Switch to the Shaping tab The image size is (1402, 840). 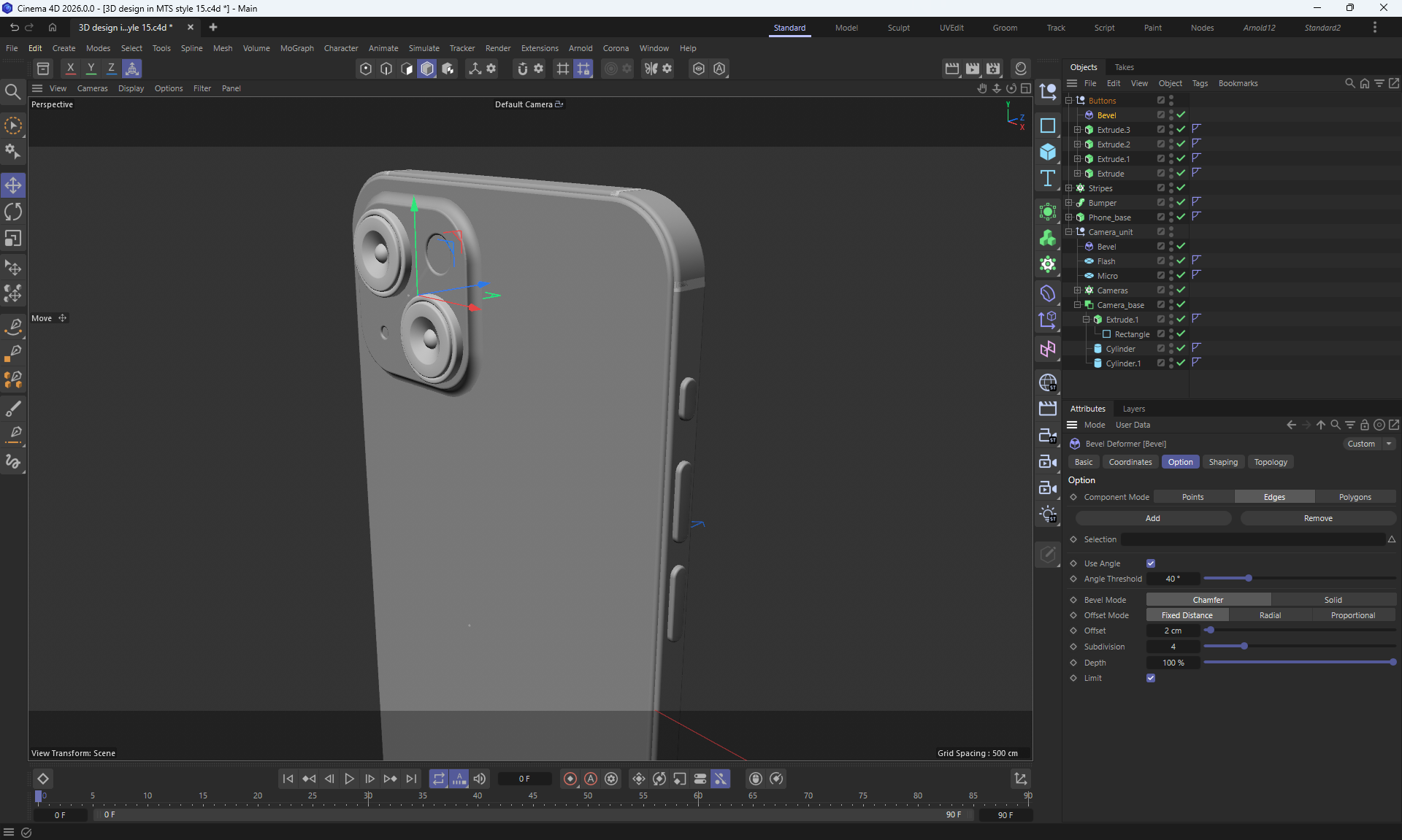point(1222,462)
